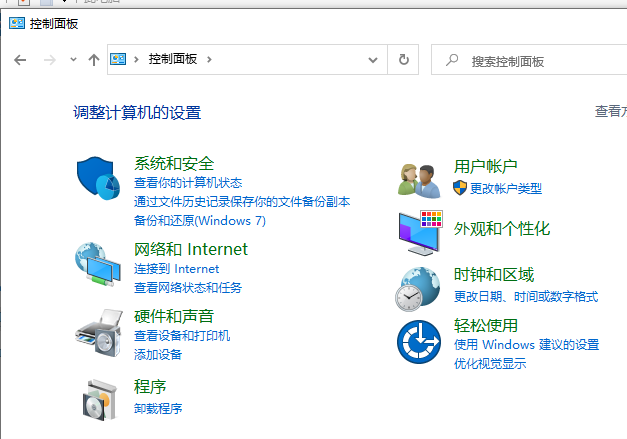The height and width of the screenshot is (439, 627).
Task: Open 系统和安全 category heading
Action: coord(174,164)
